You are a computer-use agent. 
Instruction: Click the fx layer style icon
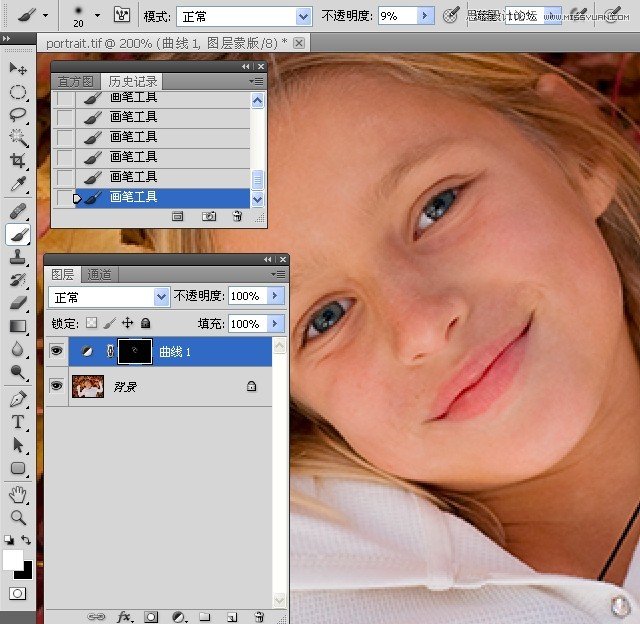(x=125, y=617)
